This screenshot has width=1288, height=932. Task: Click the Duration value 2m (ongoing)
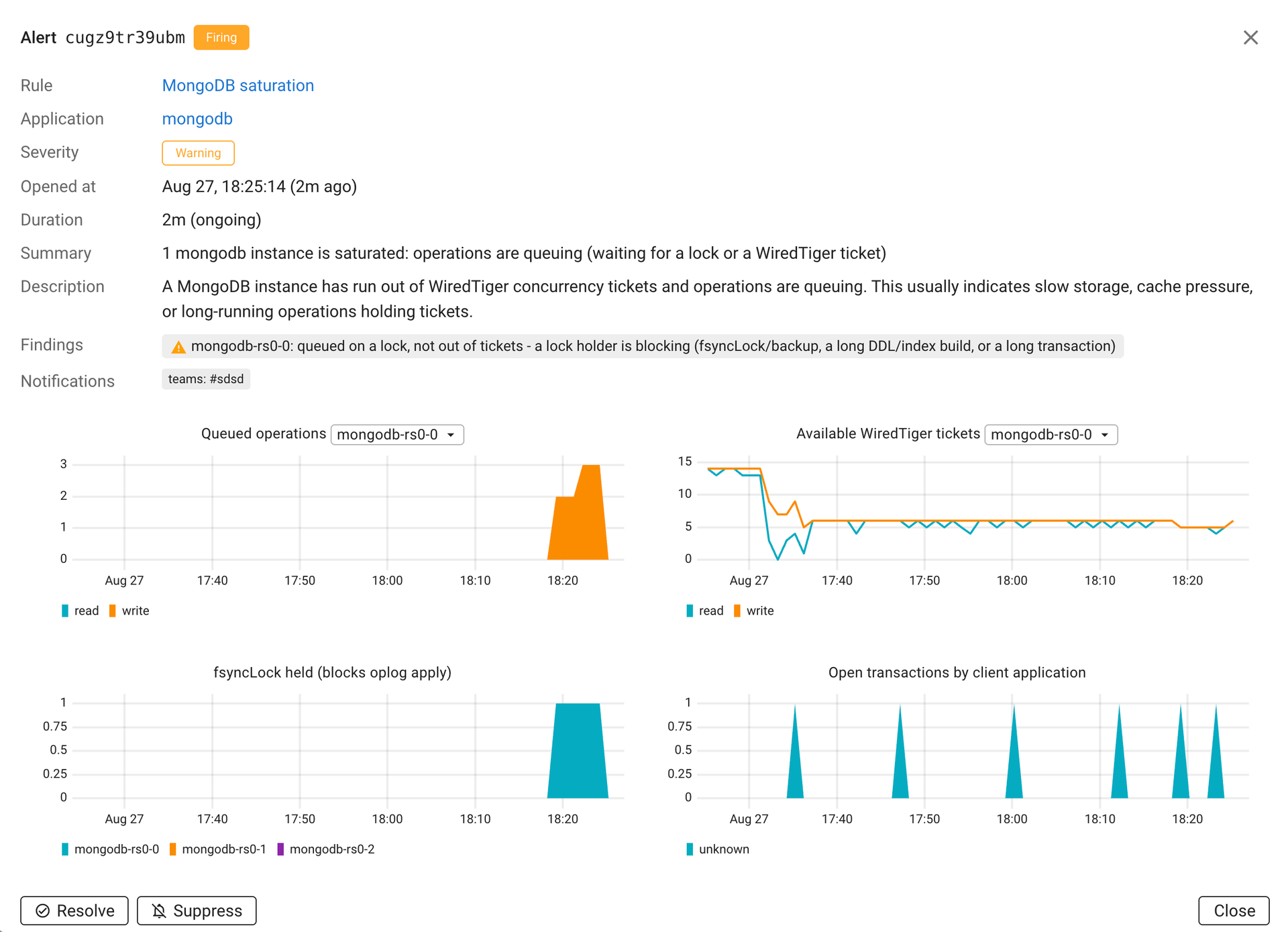coord(211,220)
